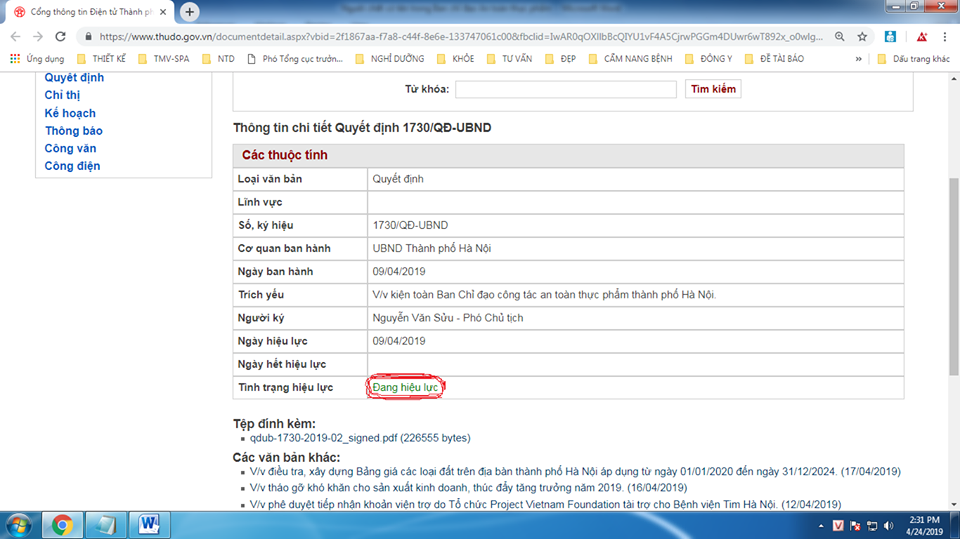960x539 pixels.
Task: Go forward in browser history
Action: (38, 37)
